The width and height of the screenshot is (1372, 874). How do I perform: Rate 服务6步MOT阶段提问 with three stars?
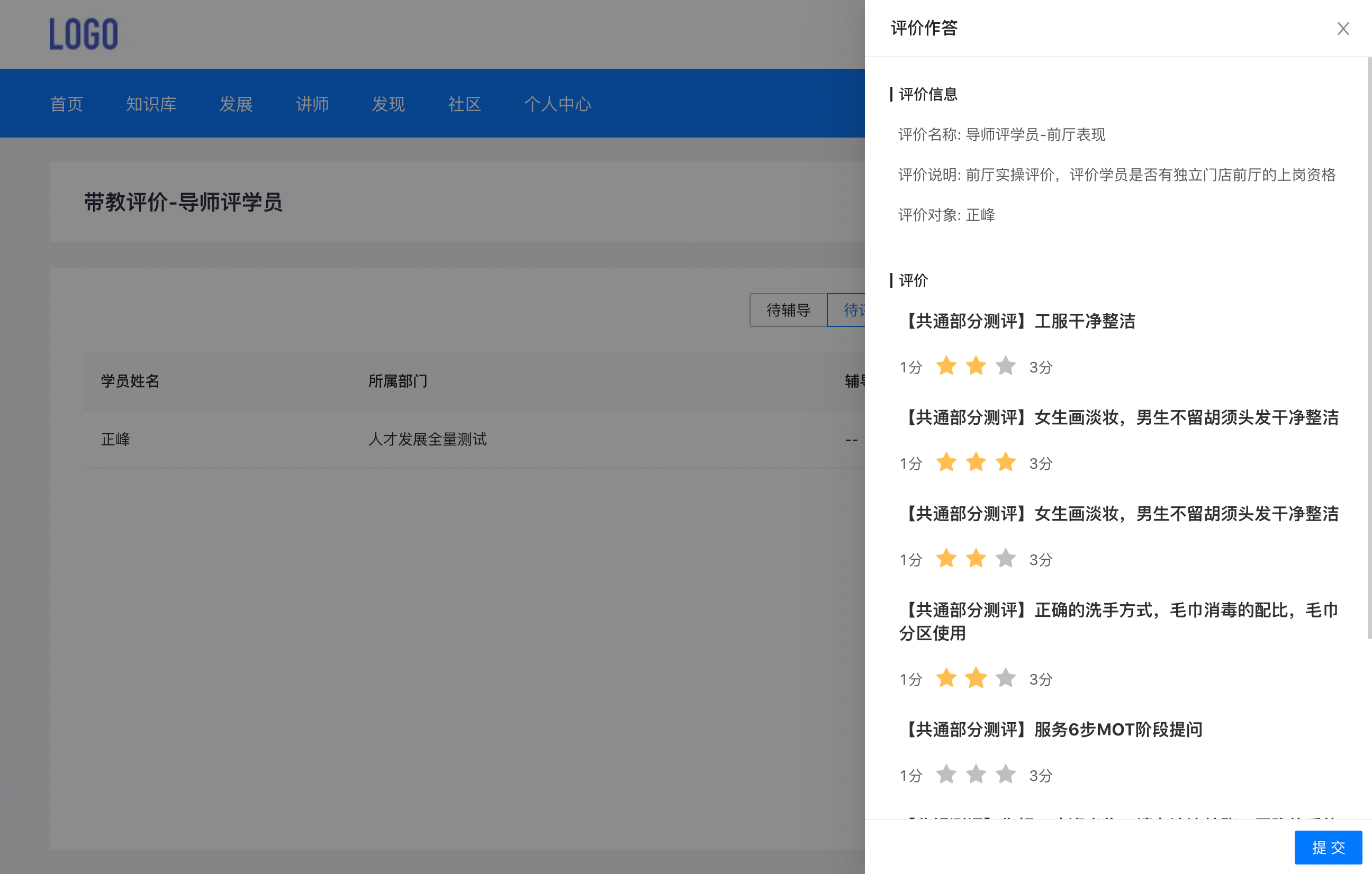pyautogui.click(x=1005, y=775)
